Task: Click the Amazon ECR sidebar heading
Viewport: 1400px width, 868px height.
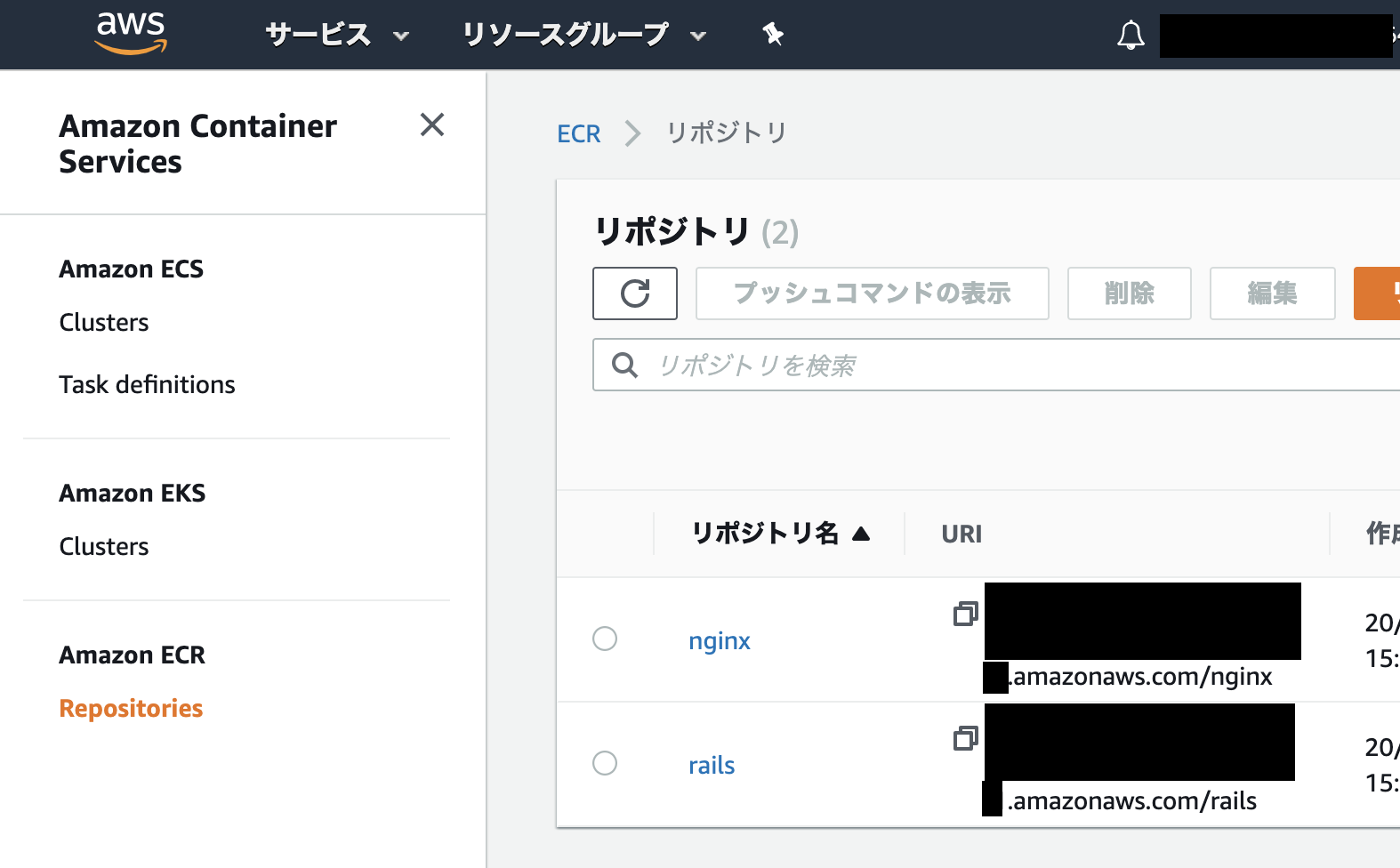Action: pyautogui.click(x=132, y=655)
